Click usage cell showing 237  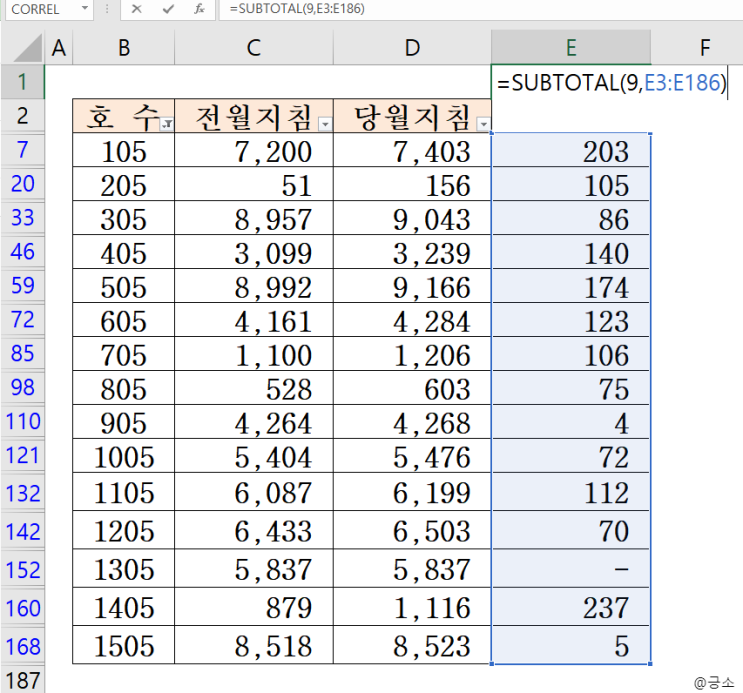click(571, 607)
